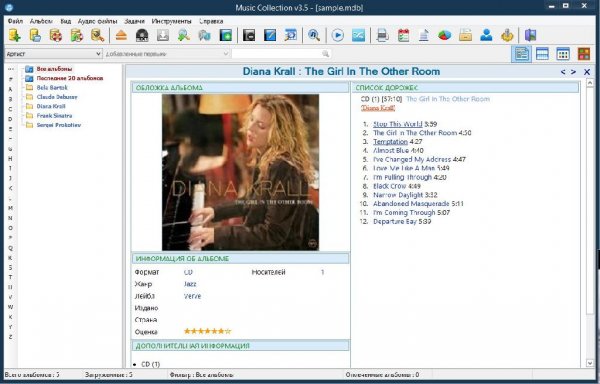The image size is (600, 384).
Task: Switch to table list view mode
Action: tap(542, 54)
